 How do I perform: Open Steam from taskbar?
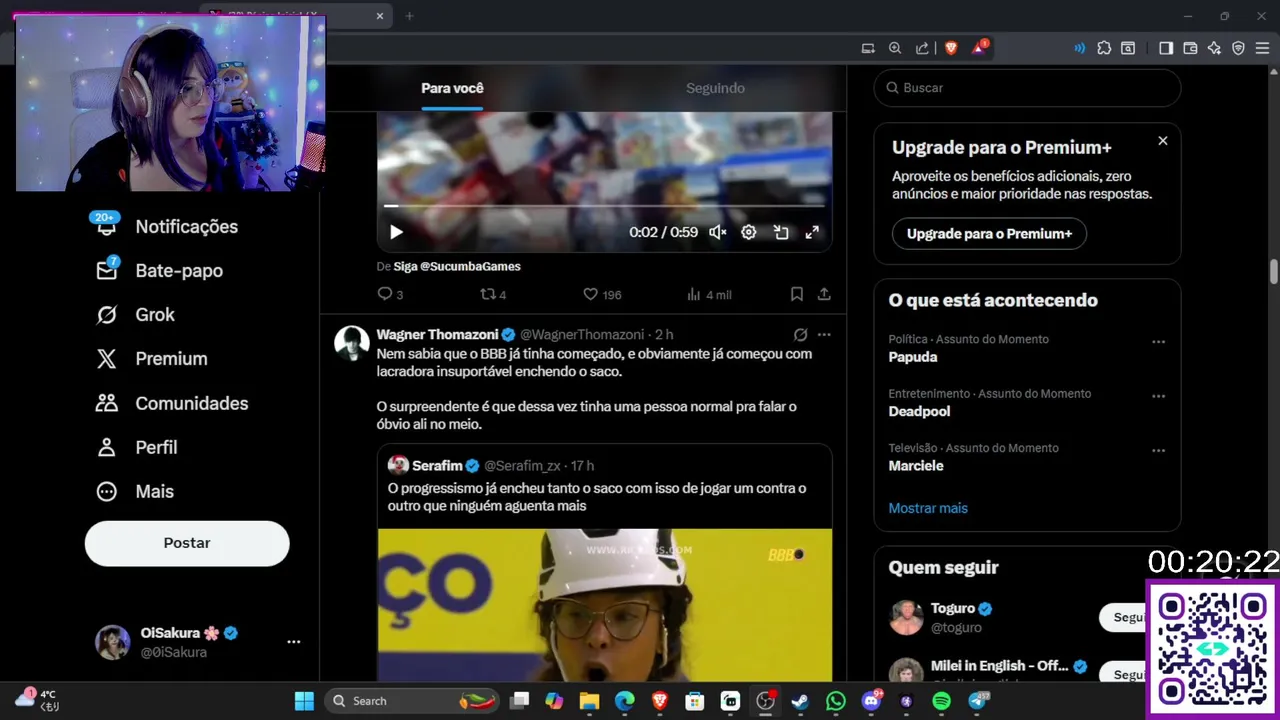click(800, 701)
